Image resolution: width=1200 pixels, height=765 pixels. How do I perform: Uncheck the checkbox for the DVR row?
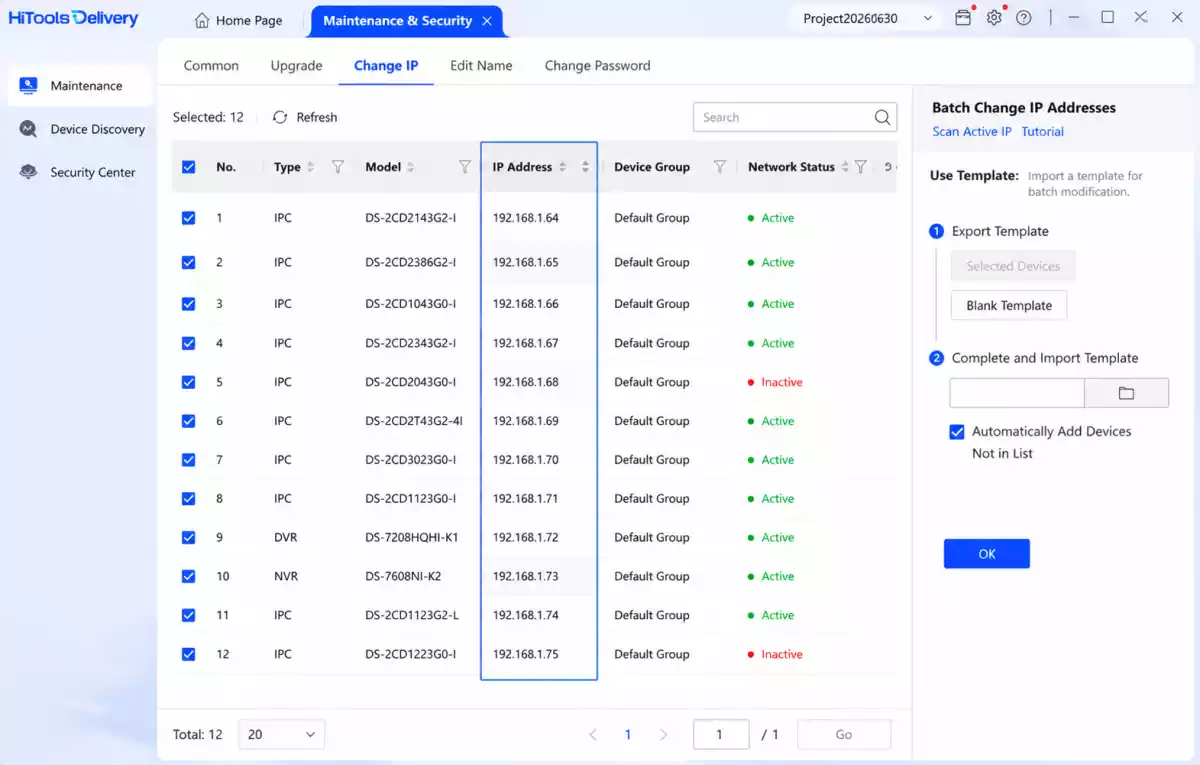189,537
